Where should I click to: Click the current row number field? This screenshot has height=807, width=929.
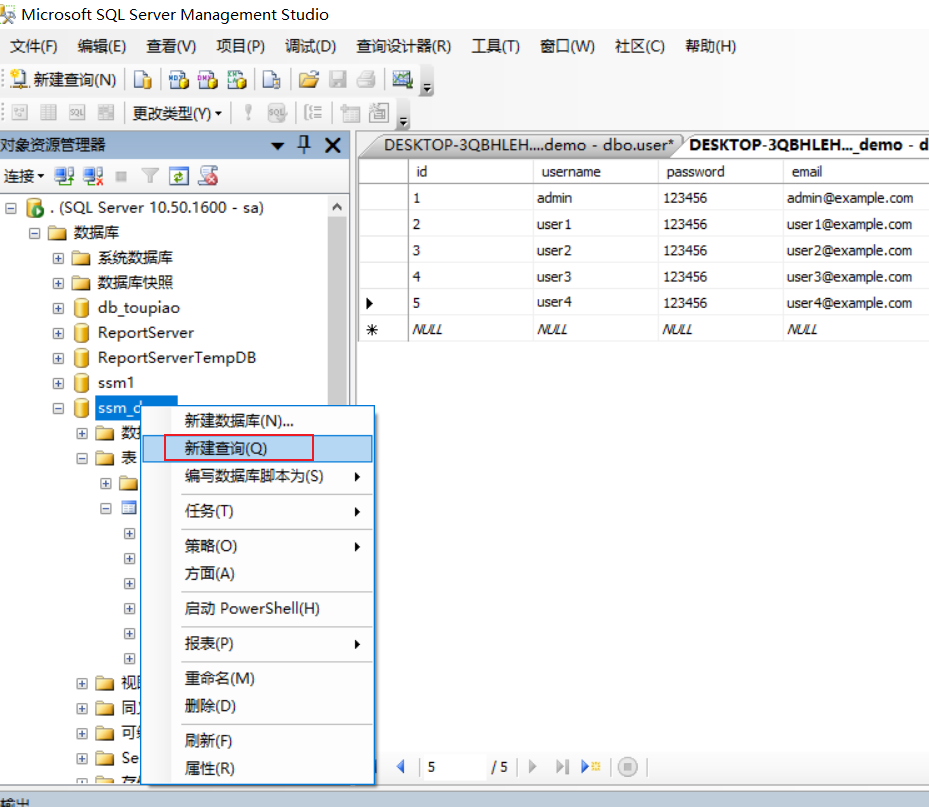[x=454, y=767]
